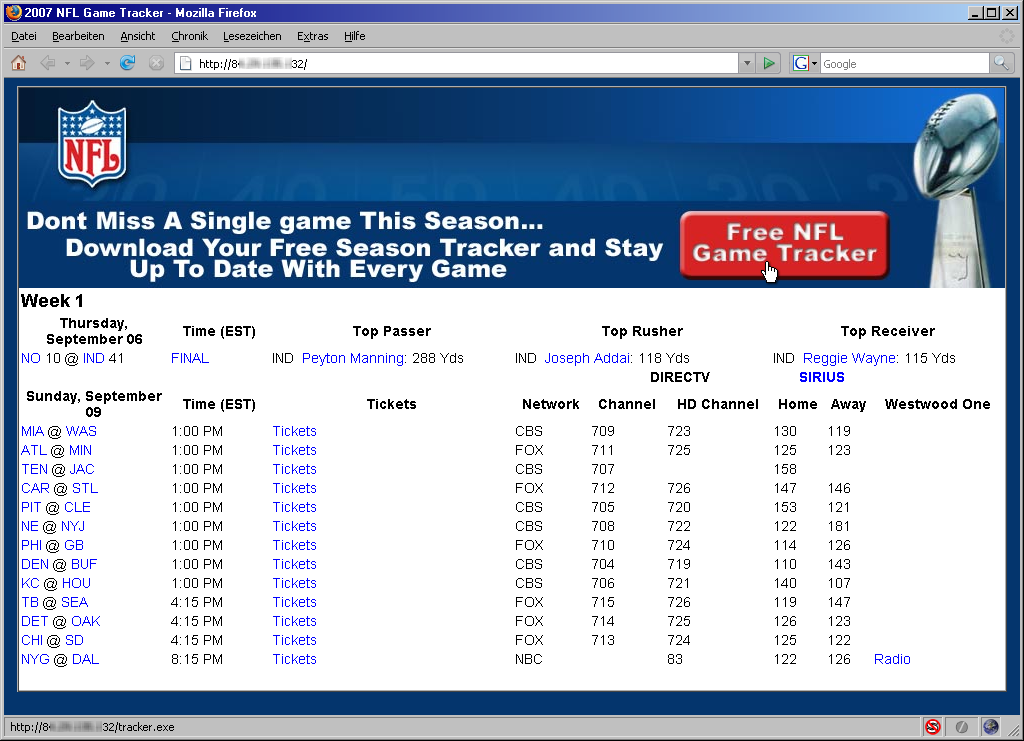1024x741 pixels.
Task: Open the Ansicht menu
Action: 138,36
